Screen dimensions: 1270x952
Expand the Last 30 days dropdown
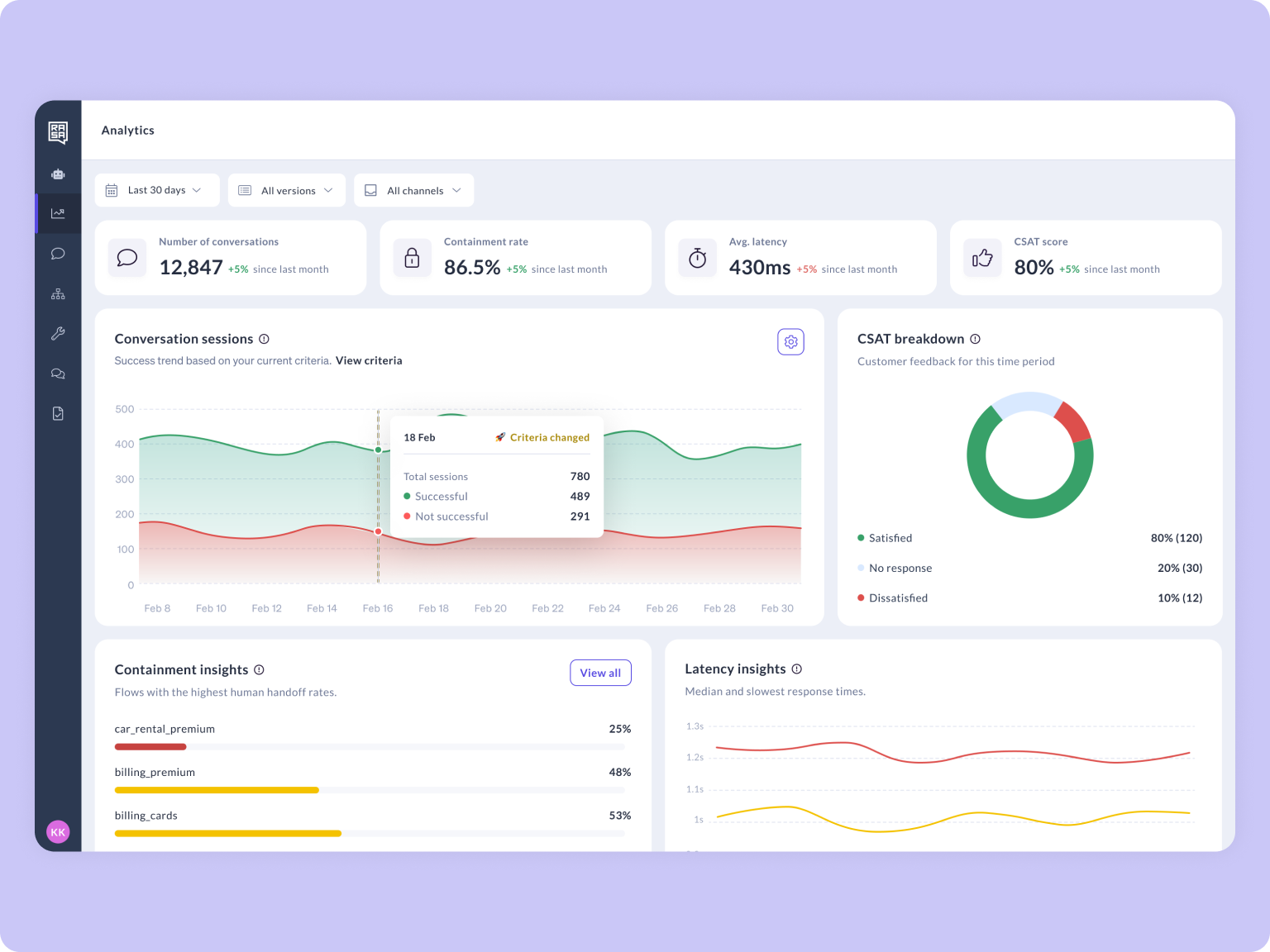(157, 190)
